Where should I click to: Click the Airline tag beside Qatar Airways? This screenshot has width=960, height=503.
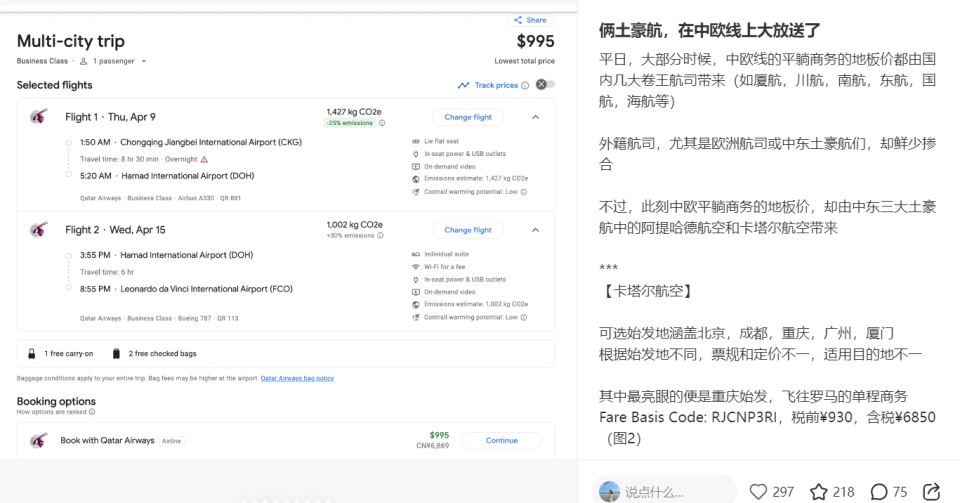pyautogui.click(x=171, y=441)
